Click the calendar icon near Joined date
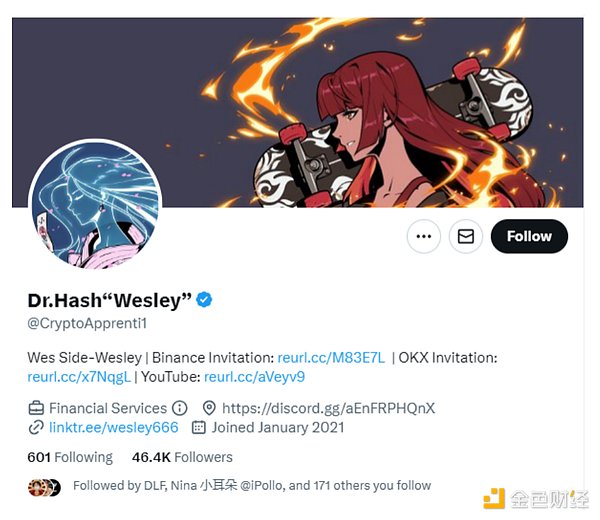 199,427
